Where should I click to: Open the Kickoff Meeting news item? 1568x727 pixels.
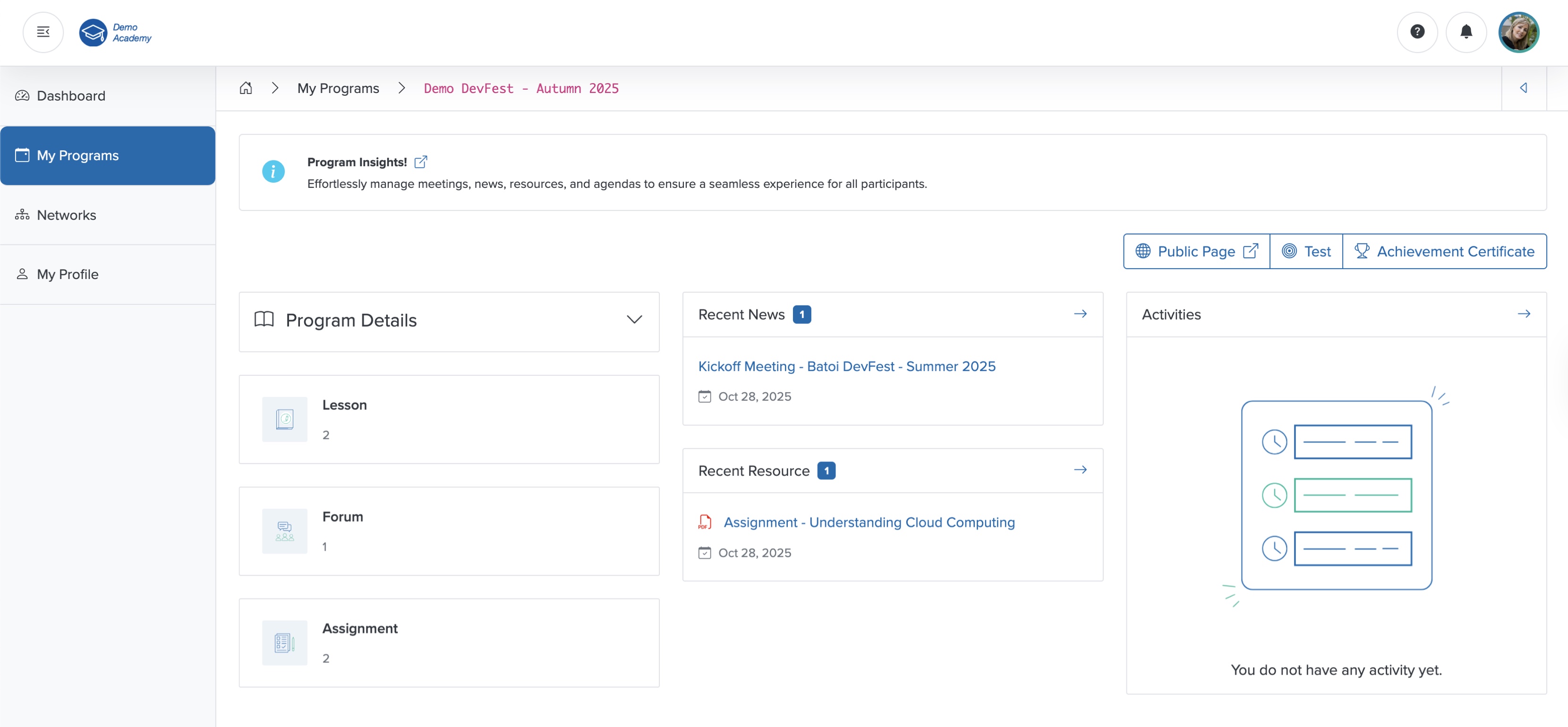(x=847, y=366)
